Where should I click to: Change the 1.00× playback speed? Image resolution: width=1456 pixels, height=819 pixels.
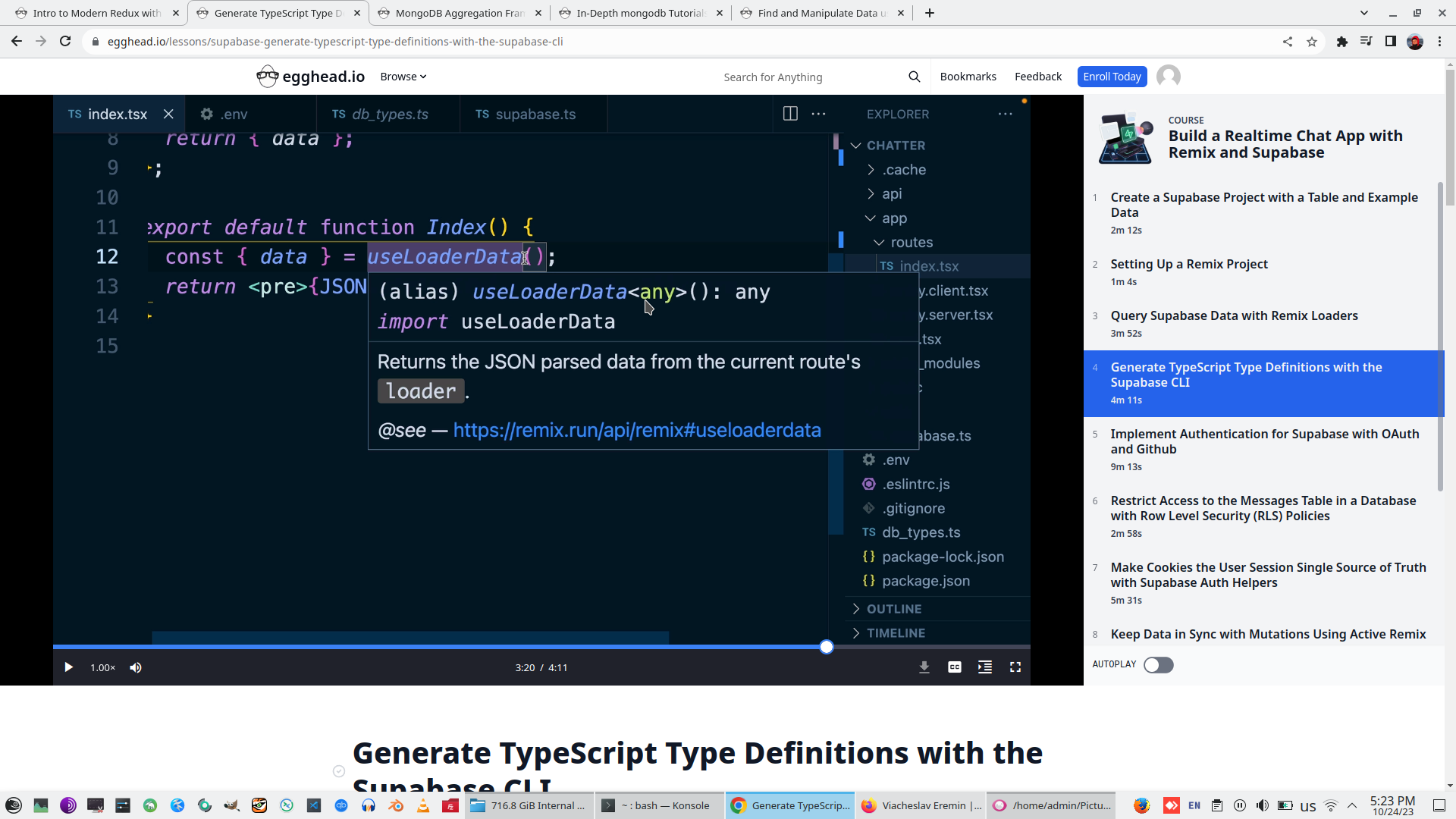click(x=102, y=667)
